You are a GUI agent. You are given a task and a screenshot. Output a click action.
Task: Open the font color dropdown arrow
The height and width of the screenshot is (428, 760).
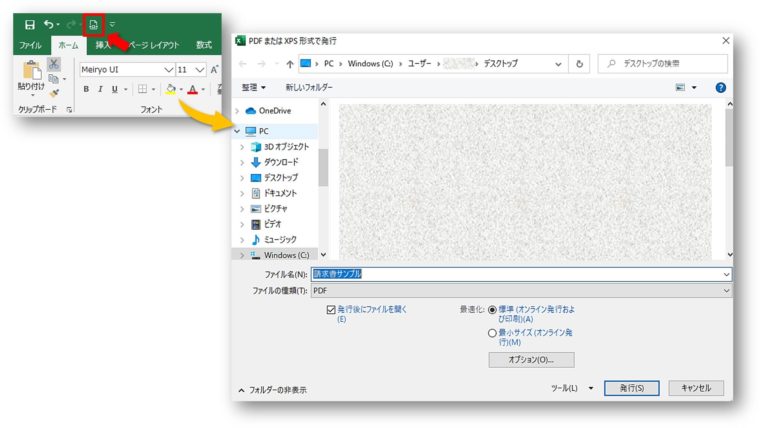pyautogui.click(x=203, y=89)
